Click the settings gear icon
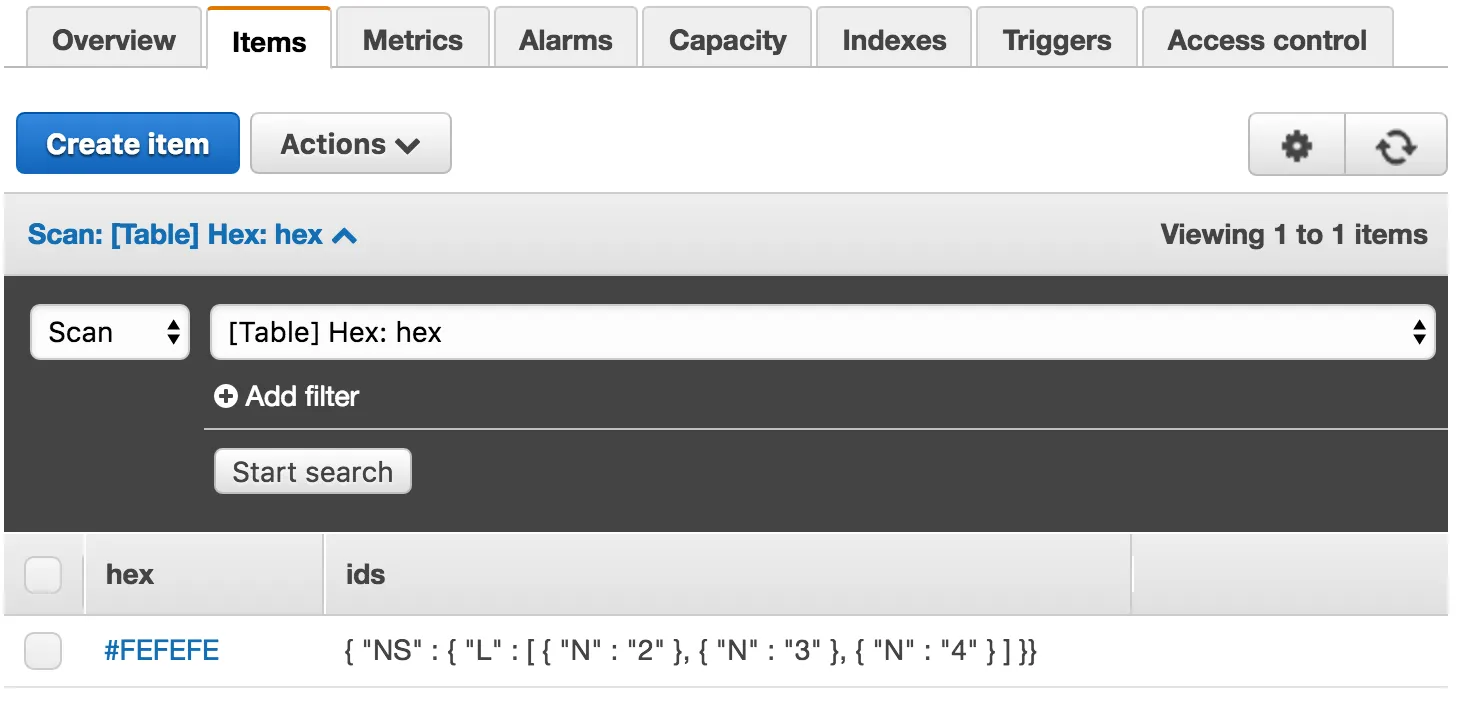This screenshot has height=720, width=1460. (x=1296, y=145)
